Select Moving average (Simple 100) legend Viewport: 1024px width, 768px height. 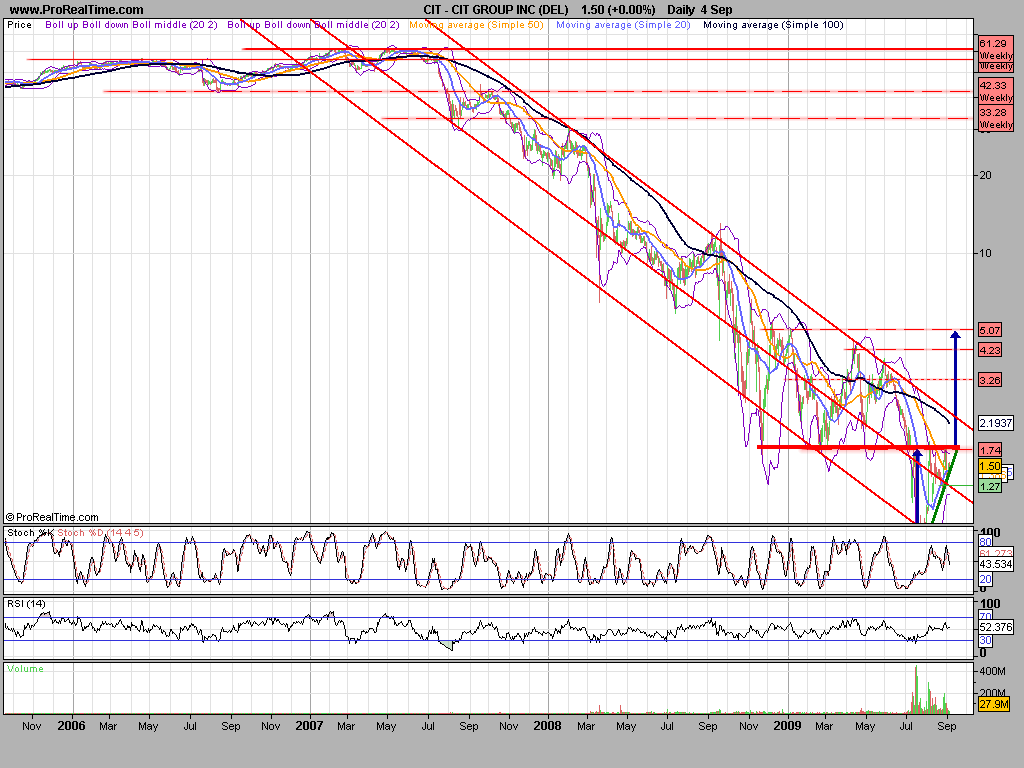[773, 25]
